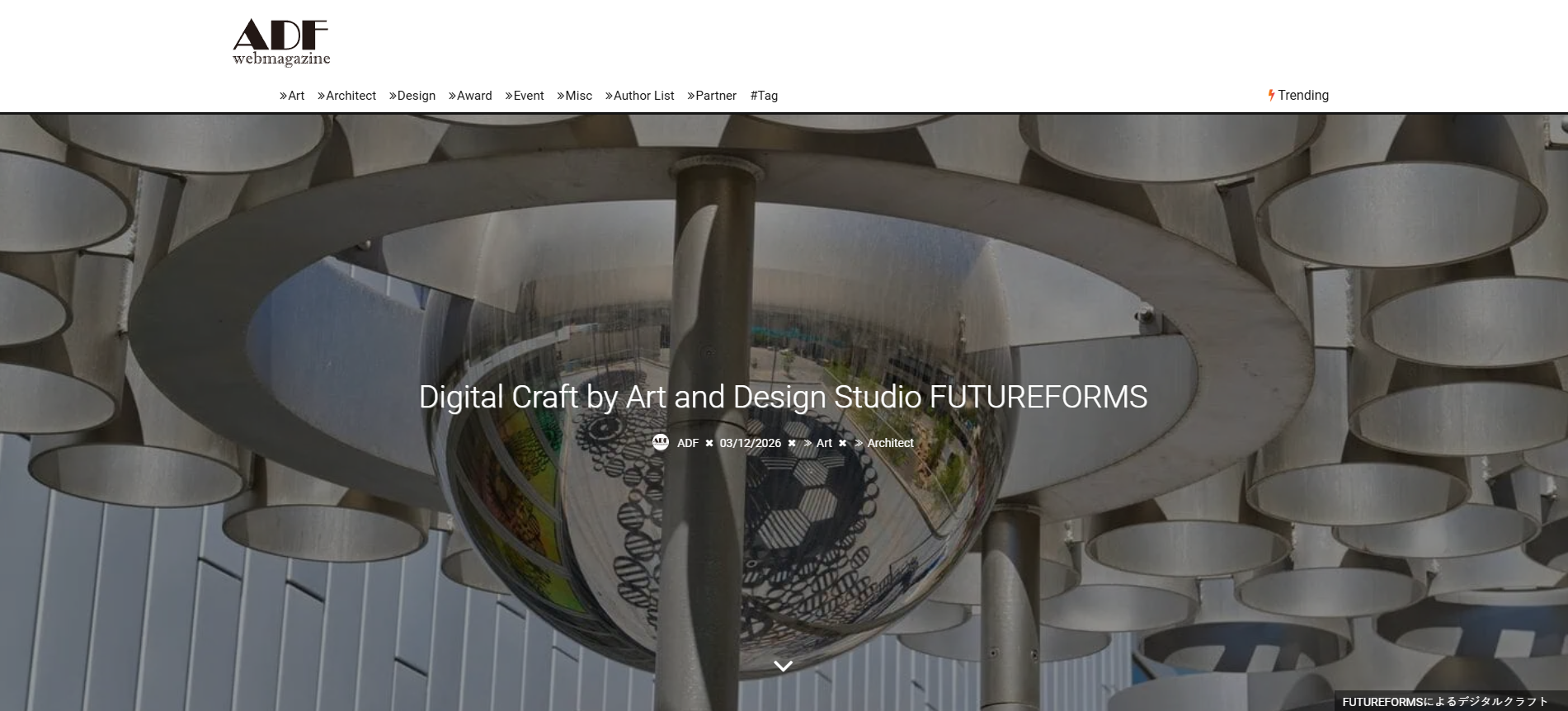This screenshot has height=711, width=1568.
Task: Click the ADF webmagazine logo
Action: tap(281, 42)
